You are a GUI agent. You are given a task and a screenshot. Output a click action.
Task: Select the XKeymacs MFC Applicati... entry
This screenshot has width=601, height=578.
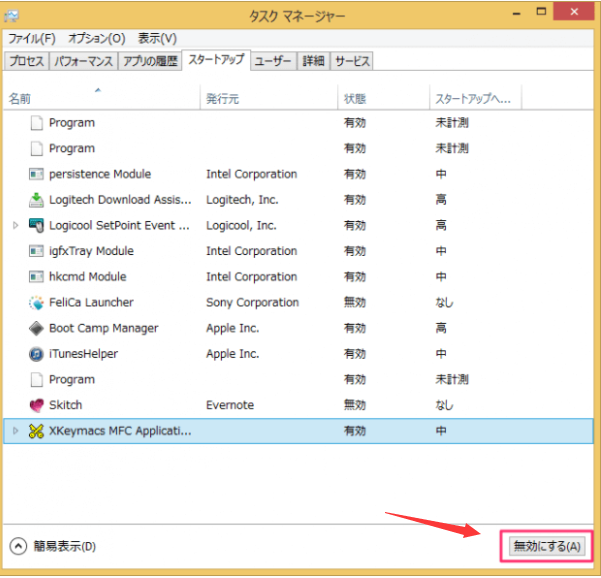coord(120,431)
